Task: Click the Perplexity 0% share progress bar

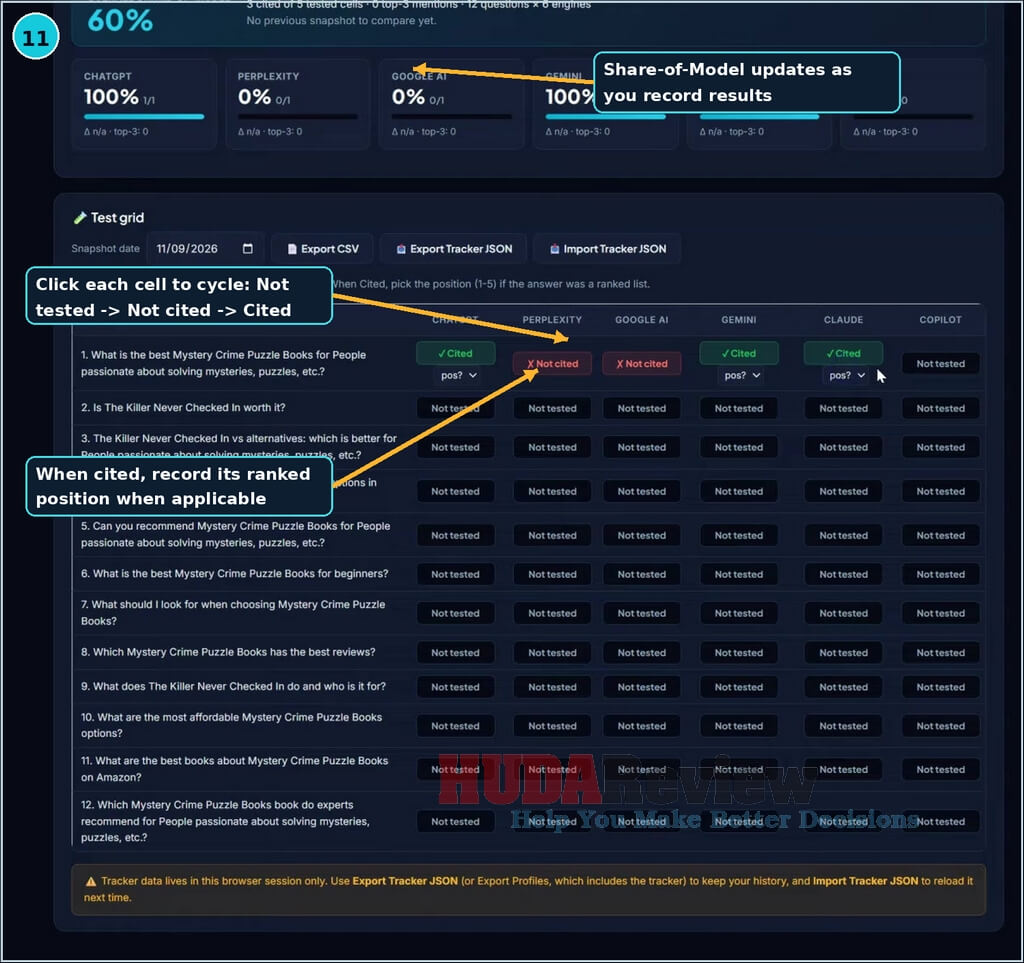Action: click(x=298, y=117)
